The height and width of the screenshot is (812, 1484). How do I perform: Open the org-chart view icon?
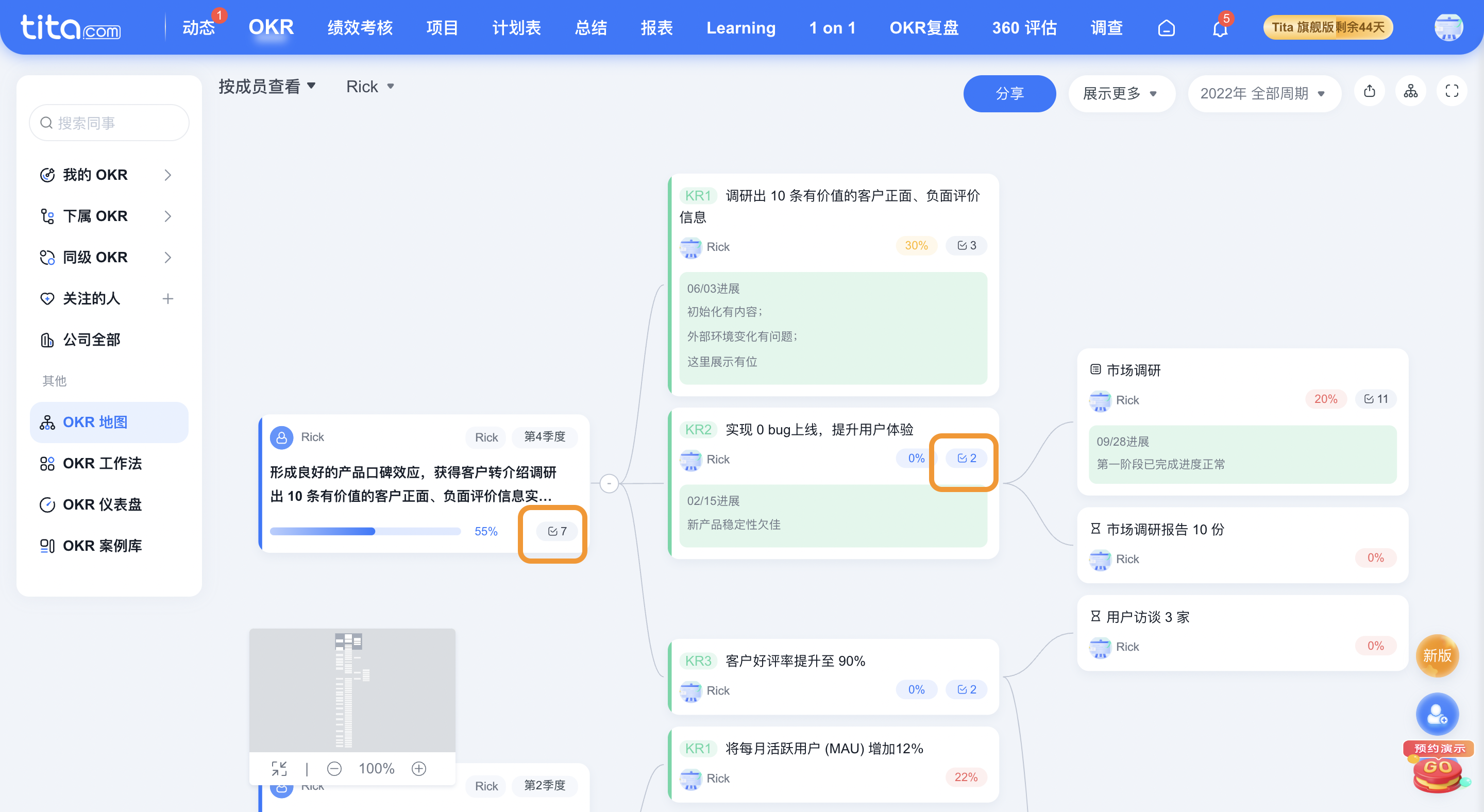[x=1411, y=91]
